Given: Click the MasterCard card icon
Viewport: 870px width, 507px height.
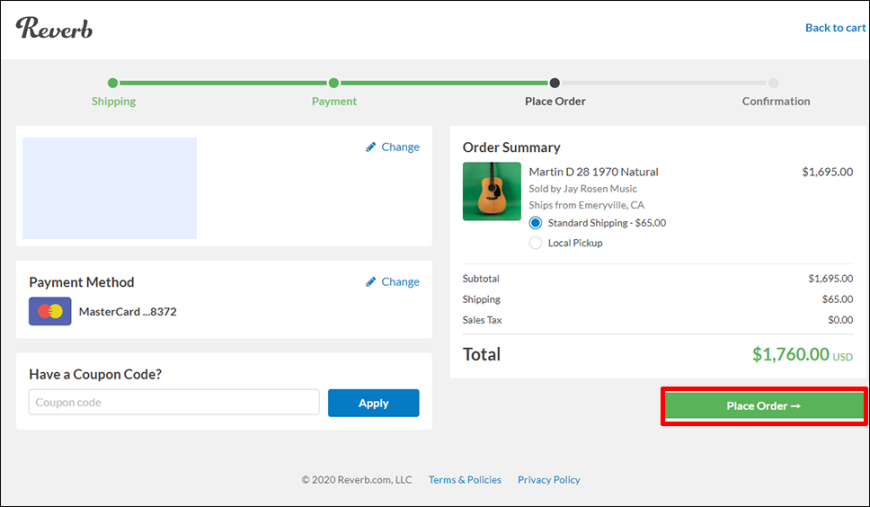Looking at the screenshot, I should [x=50, y=311].
